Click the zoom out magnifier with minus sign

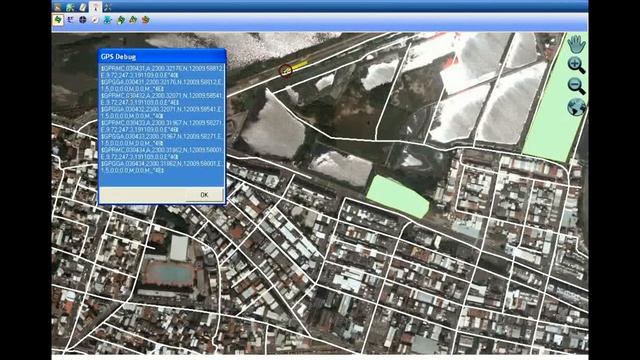[x=576, y=86]
